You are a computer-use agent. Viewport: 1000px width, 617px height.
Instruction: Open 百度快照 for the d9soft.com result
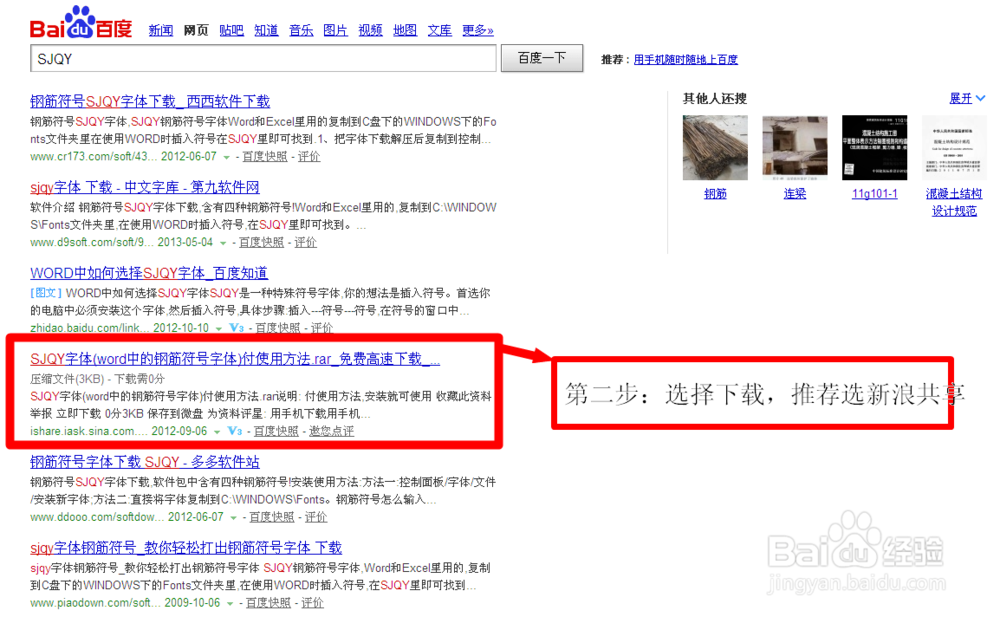[x=261, y=242]
